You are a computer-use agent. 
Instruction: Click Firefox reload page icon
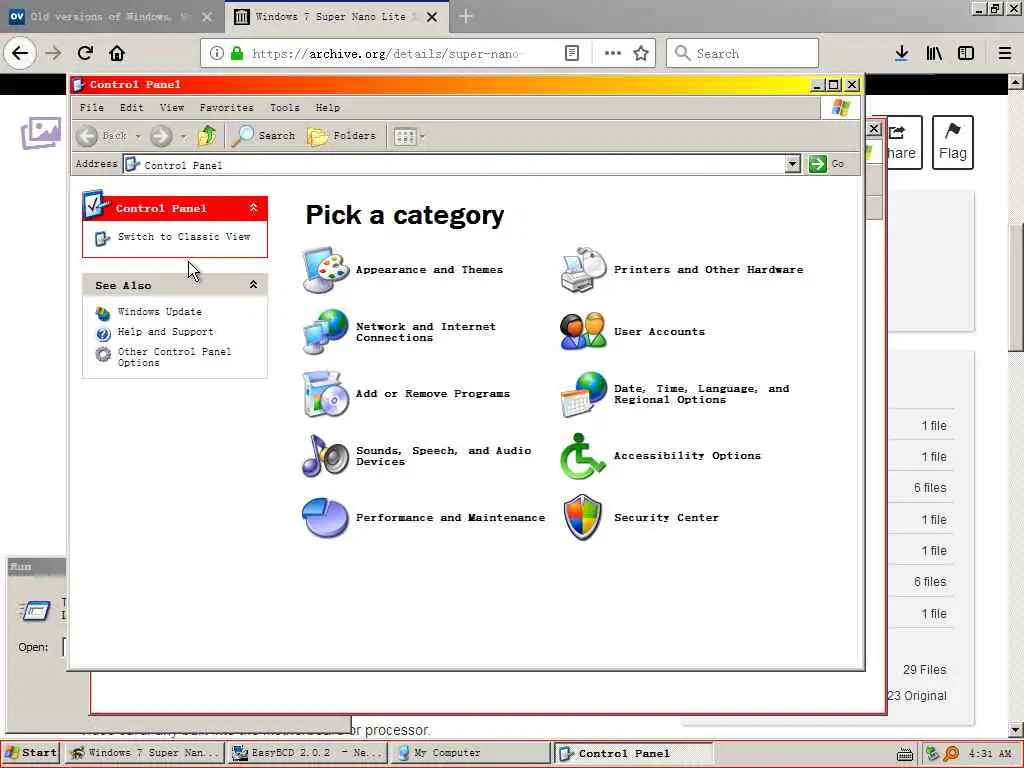point(85,53)
